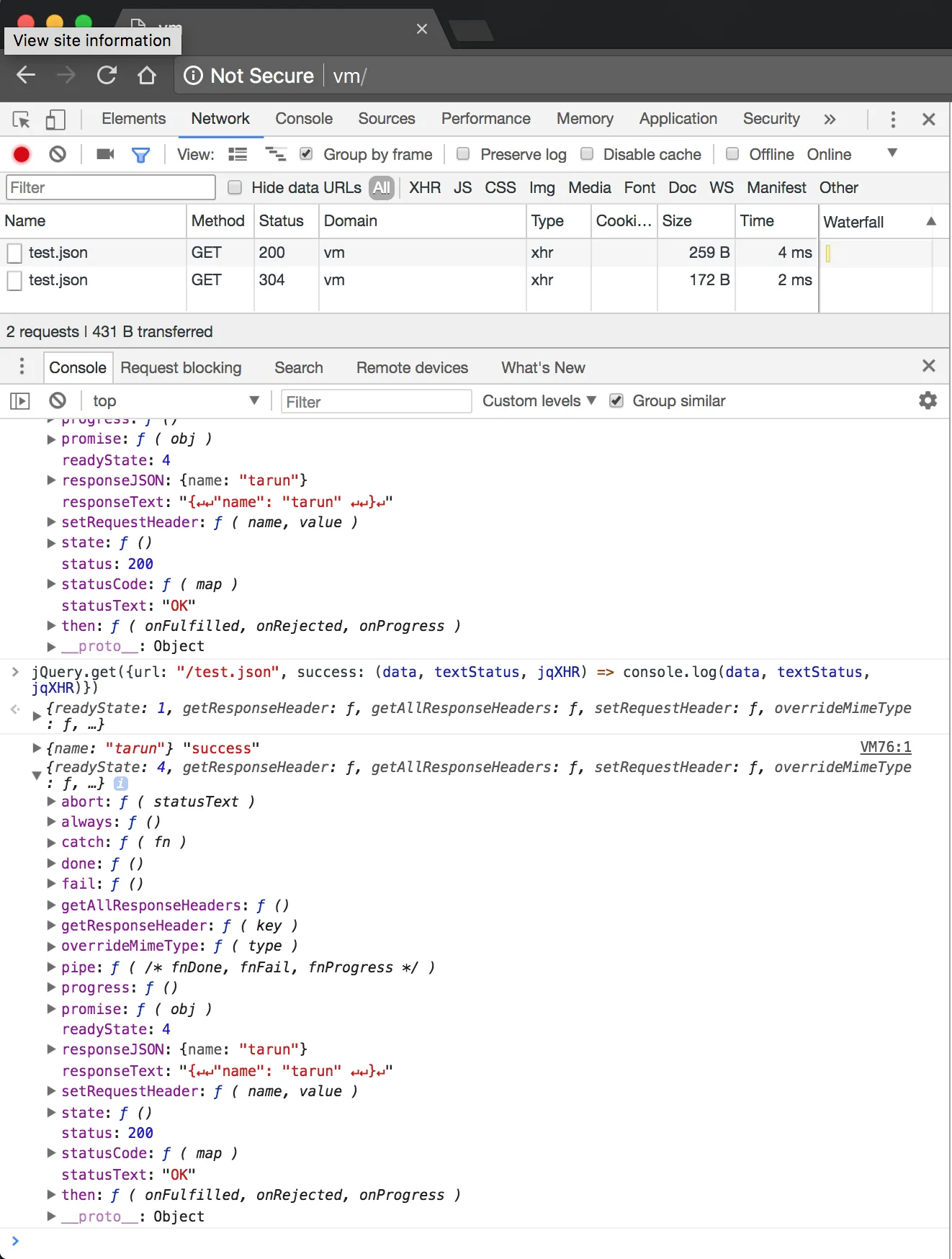Filter requests by JS type
This screenshot has width=952, height=1259.
pyautogui.click(x=462, y=188)
